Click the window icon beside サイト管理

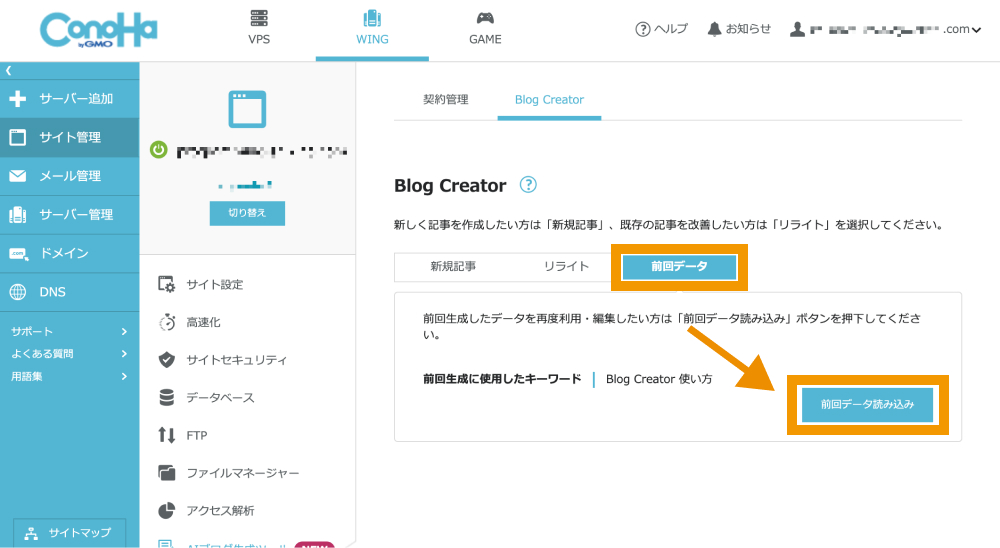coord(18,137)
